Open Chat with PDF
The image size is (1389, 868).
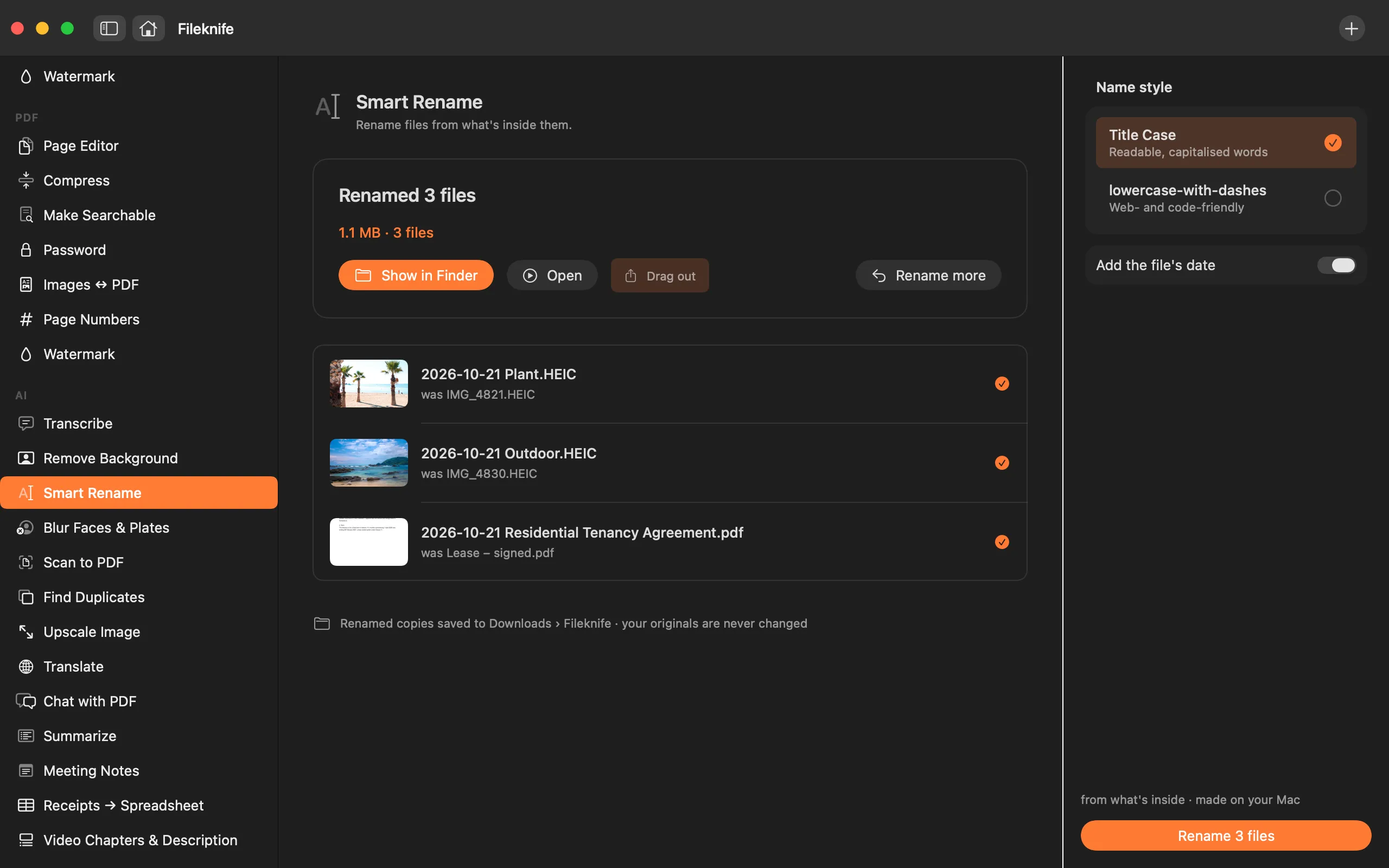tap(139, 701)
